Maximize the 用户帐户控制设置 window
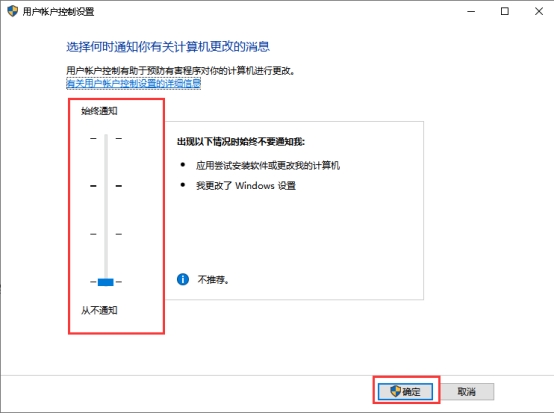 pos(505,11)
